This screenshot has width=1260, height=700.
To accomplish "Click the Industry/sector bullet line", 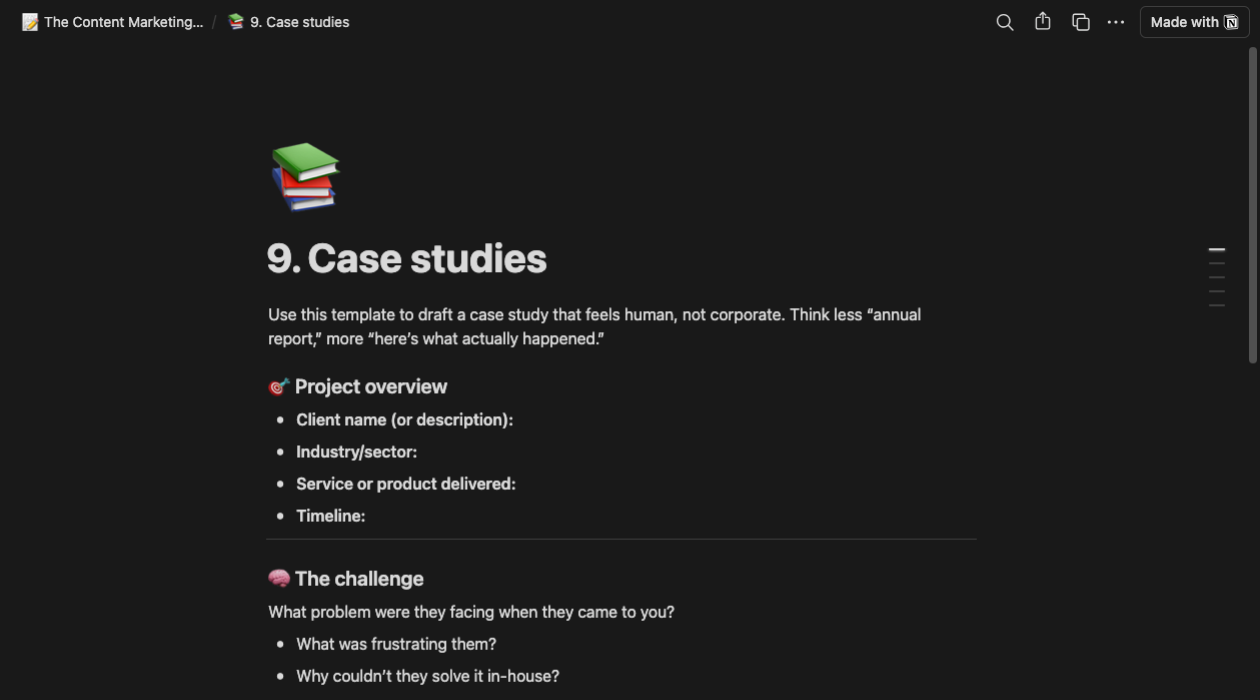I will click(x=356, y=452).
